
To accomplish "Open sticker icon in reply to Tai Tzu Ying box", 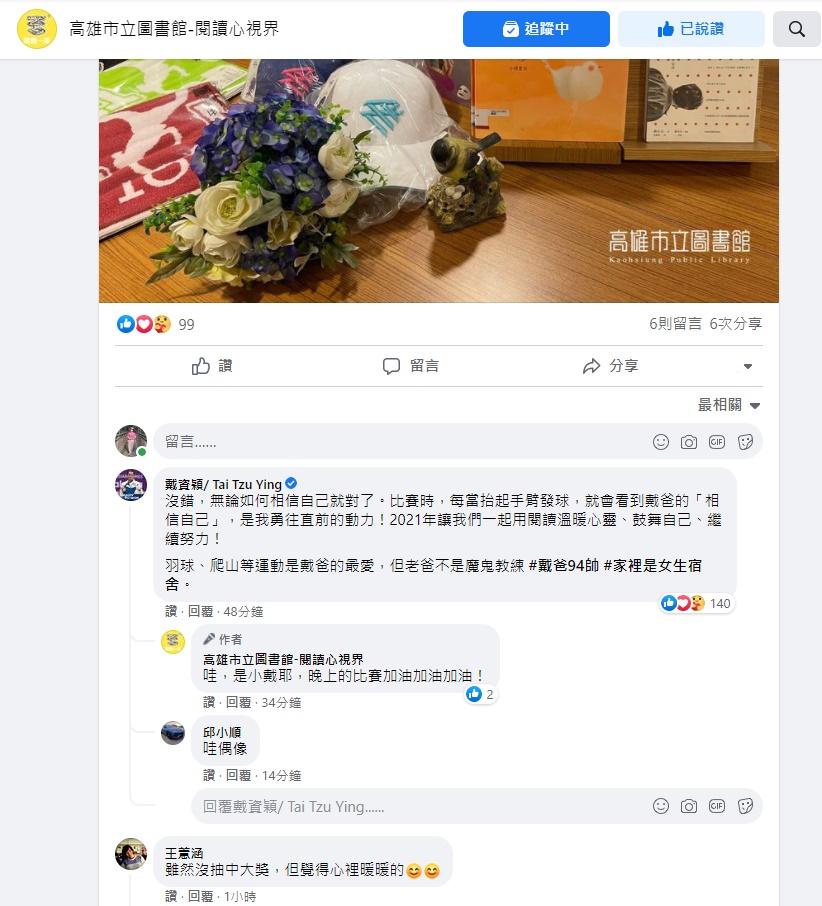I will click(745, 806).
